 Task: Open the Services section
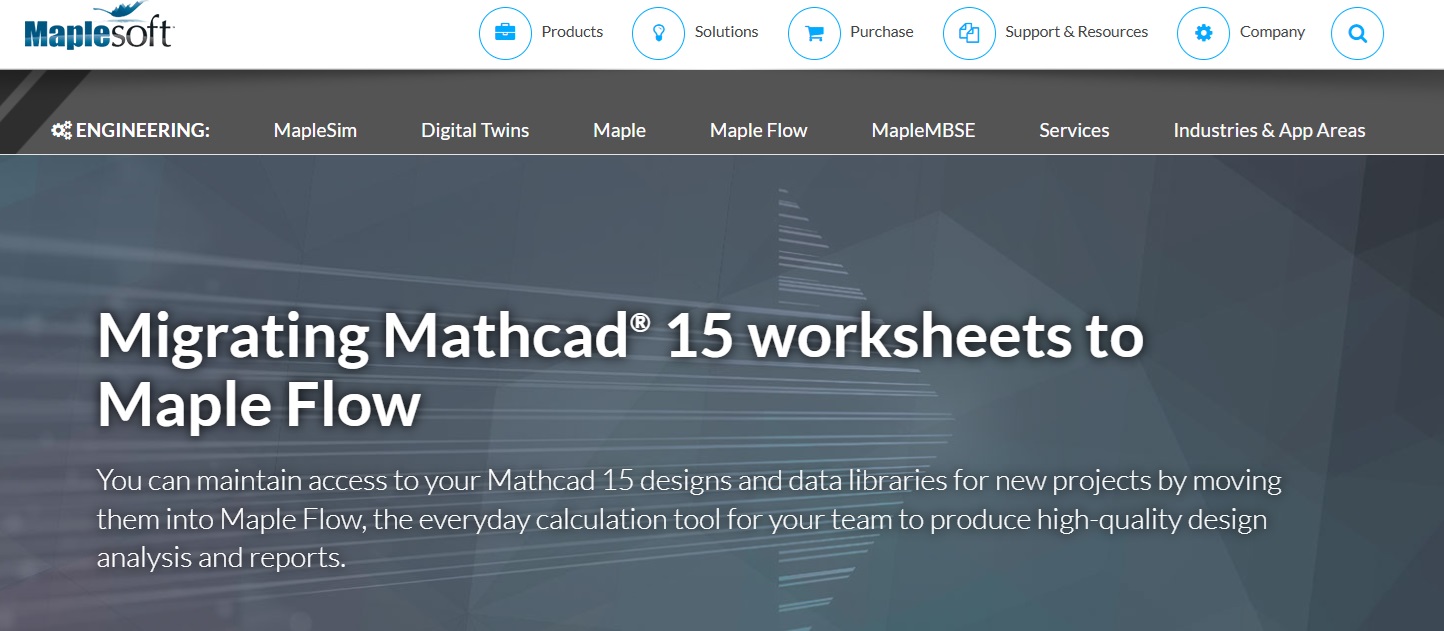(1074, 130)
